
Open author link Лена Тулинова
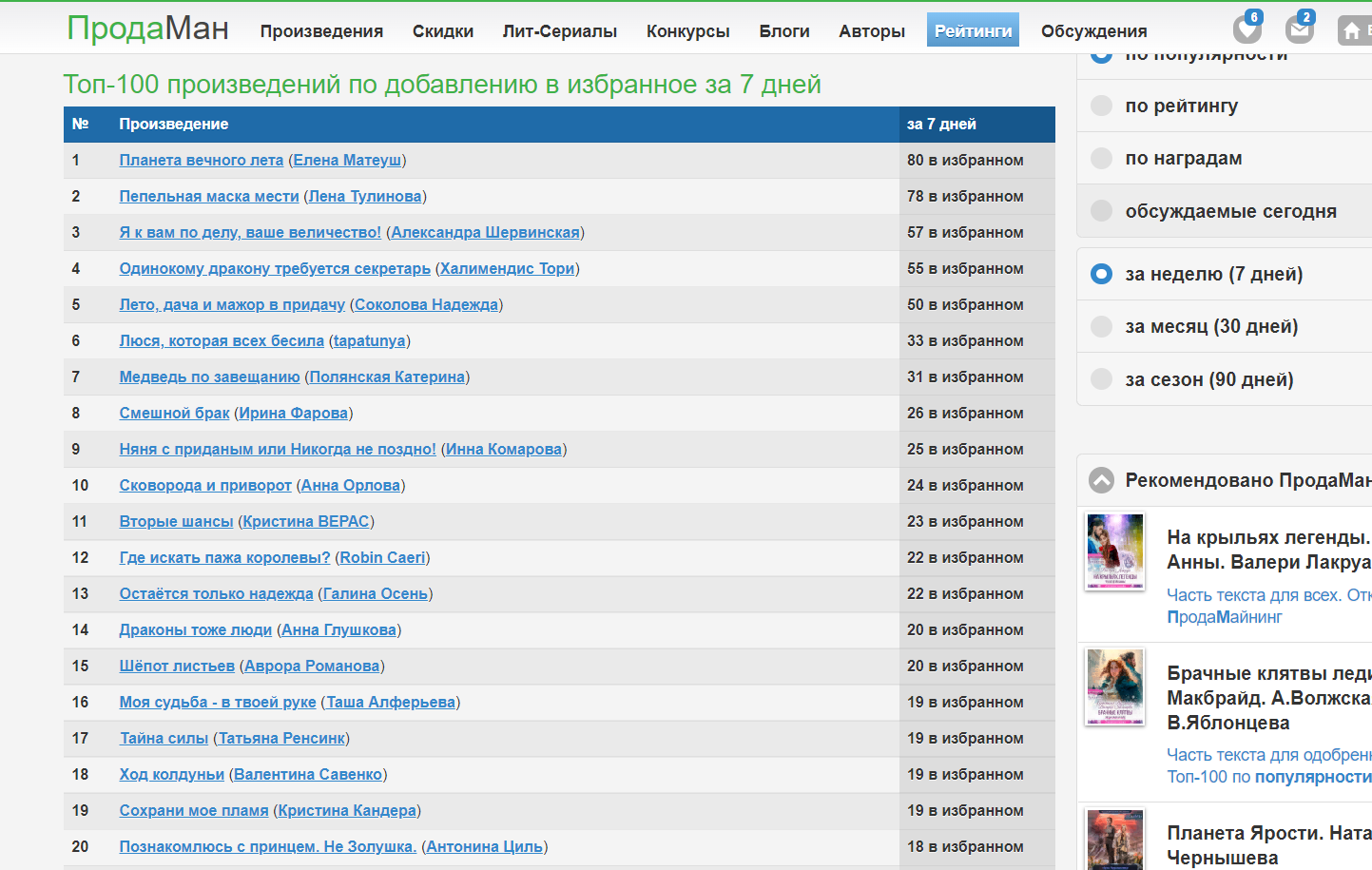coord(365,196)
